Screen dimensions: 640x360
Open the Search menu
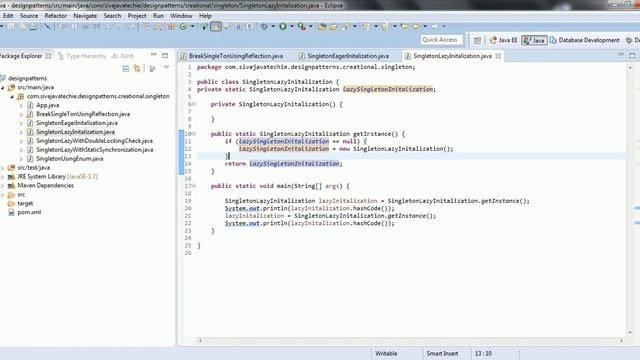pyautogui.click(x=112, y=16)
